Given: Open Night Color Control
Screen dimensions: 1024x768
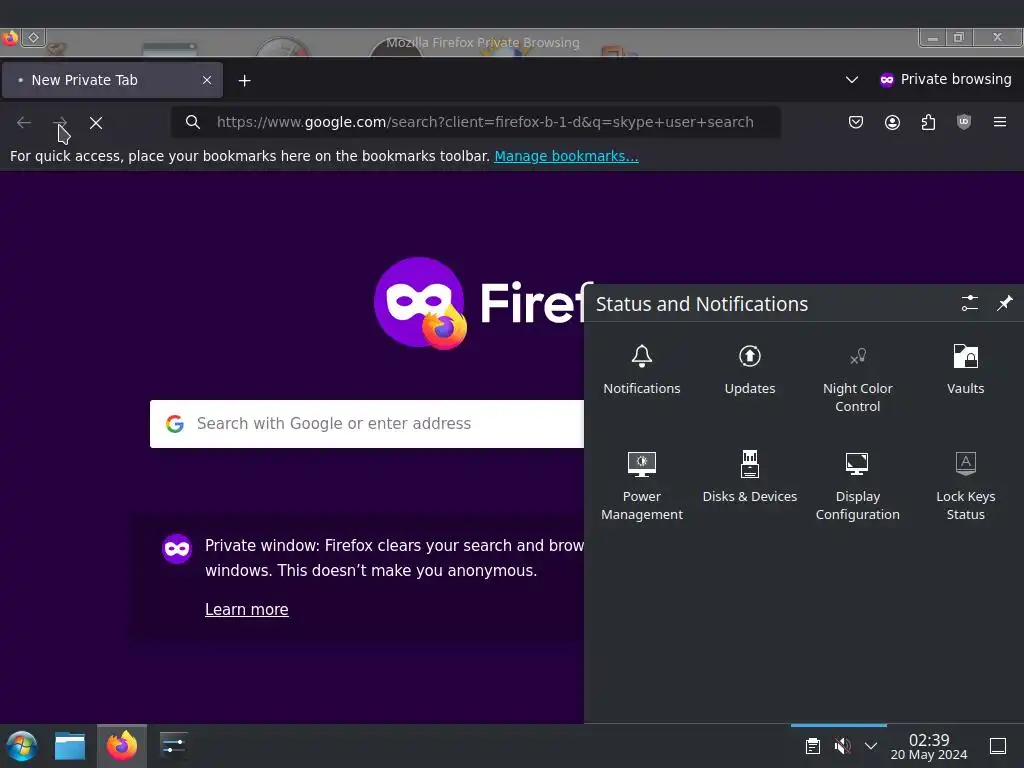Looking at the screenshot, I should tap(857, 379).
